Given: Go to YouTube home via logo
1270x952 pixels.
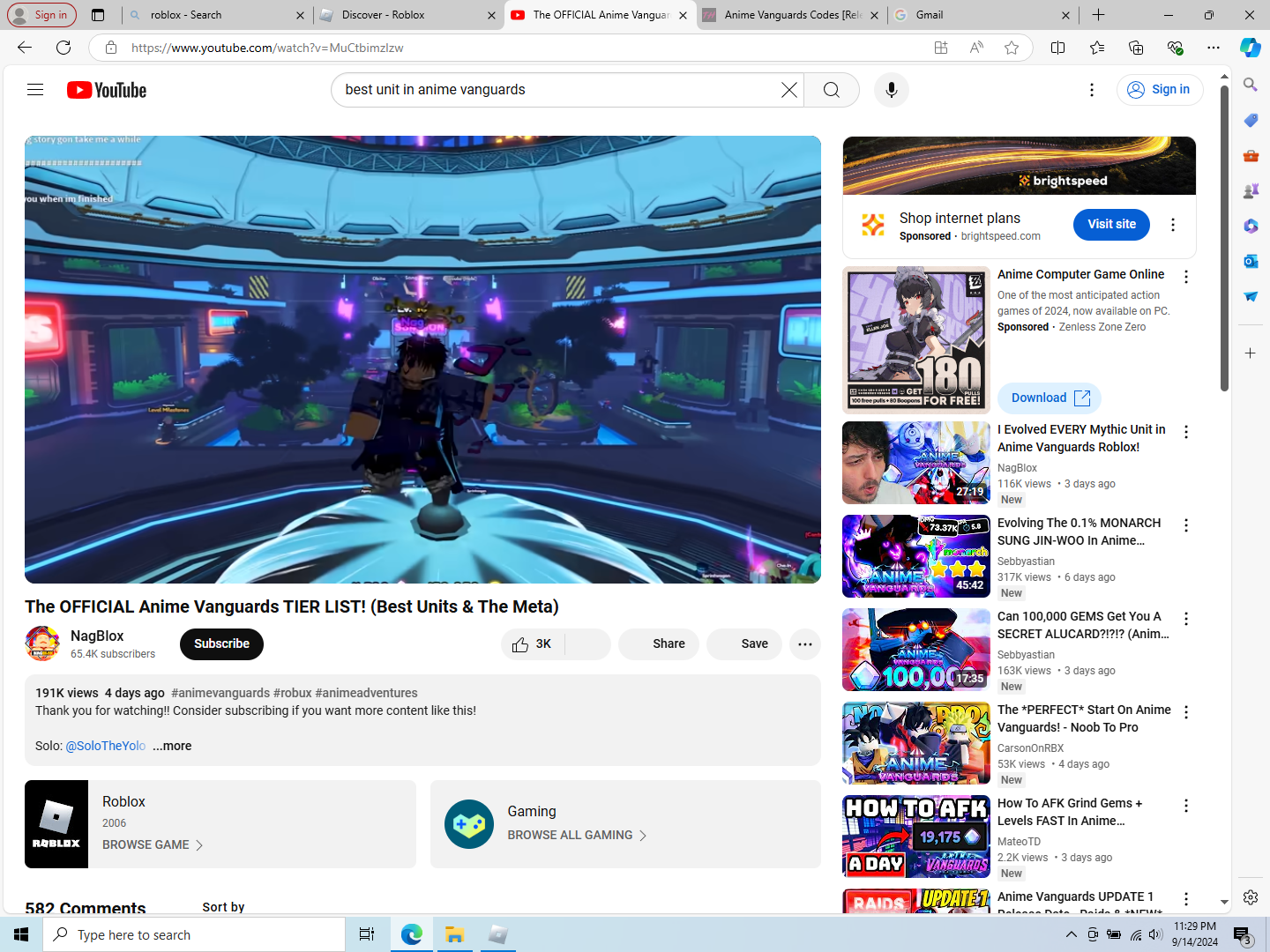Looking at the screenshot, I should (107, 90).
